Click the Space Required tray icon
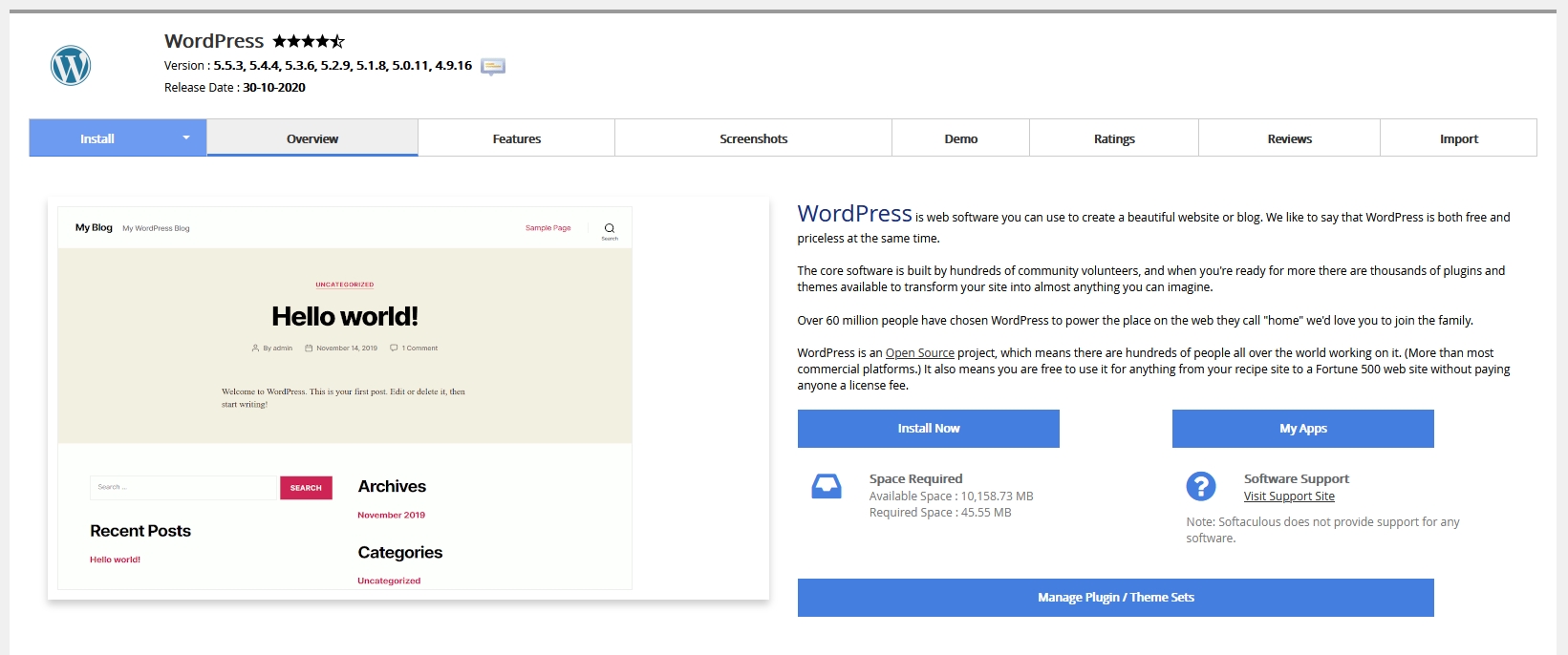The width and height of the screenshot is (1568, 655). tap(826, 487)
